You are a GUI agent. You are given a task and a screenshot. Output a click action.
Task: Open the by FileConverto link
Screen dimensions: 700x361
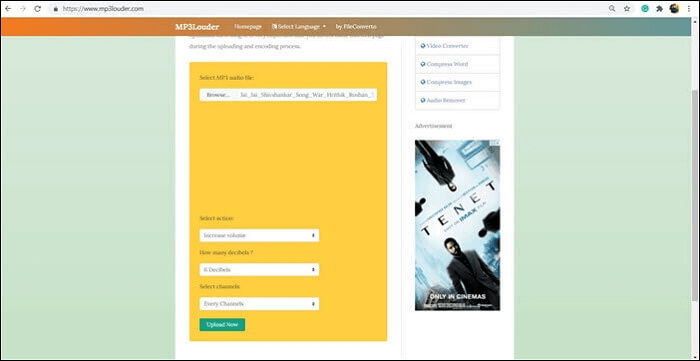tap(356, 27)
